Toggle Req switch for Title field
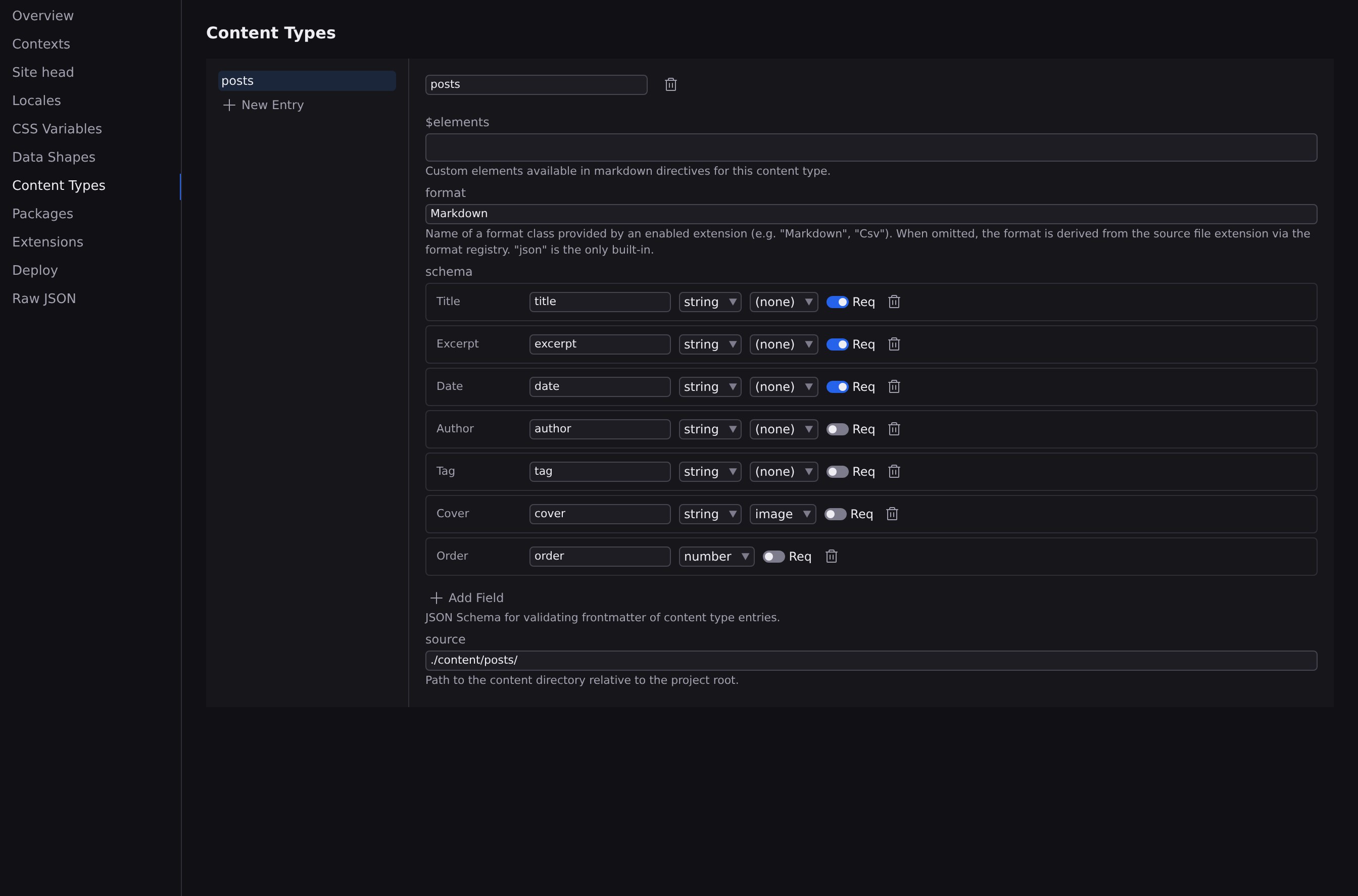This screenshot has height=896, width=1358. tap(837, 302)
